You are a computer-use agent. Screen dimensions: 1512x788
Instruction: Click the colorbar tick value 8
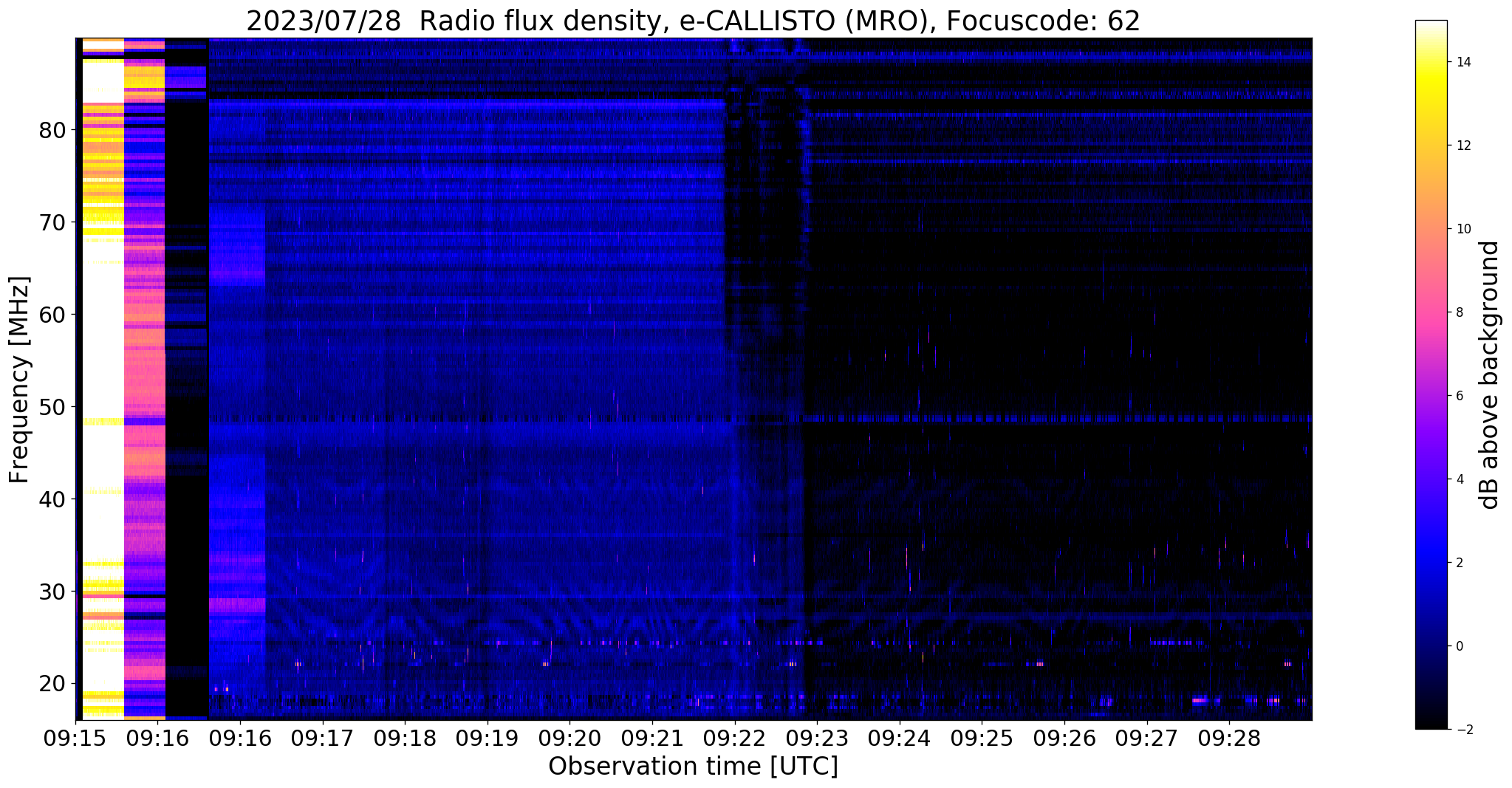(1459, 312)
